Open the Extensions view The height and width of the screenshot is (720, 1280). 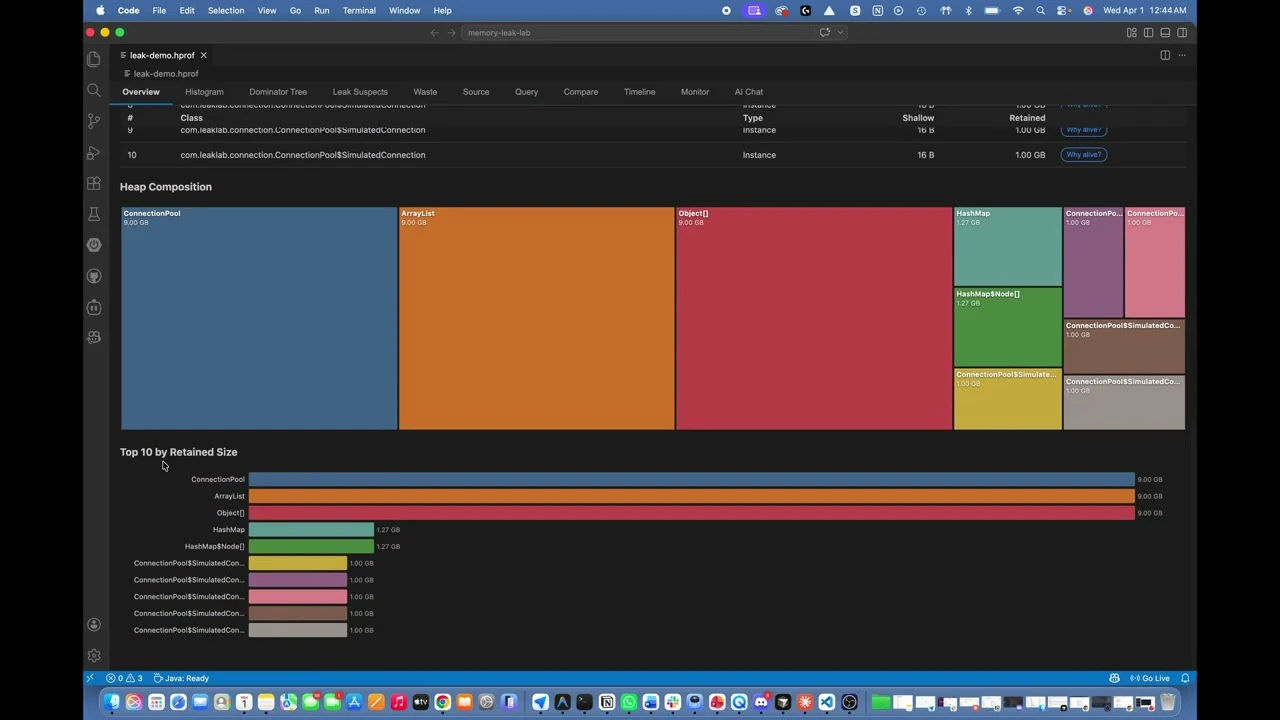click(94, 184)
